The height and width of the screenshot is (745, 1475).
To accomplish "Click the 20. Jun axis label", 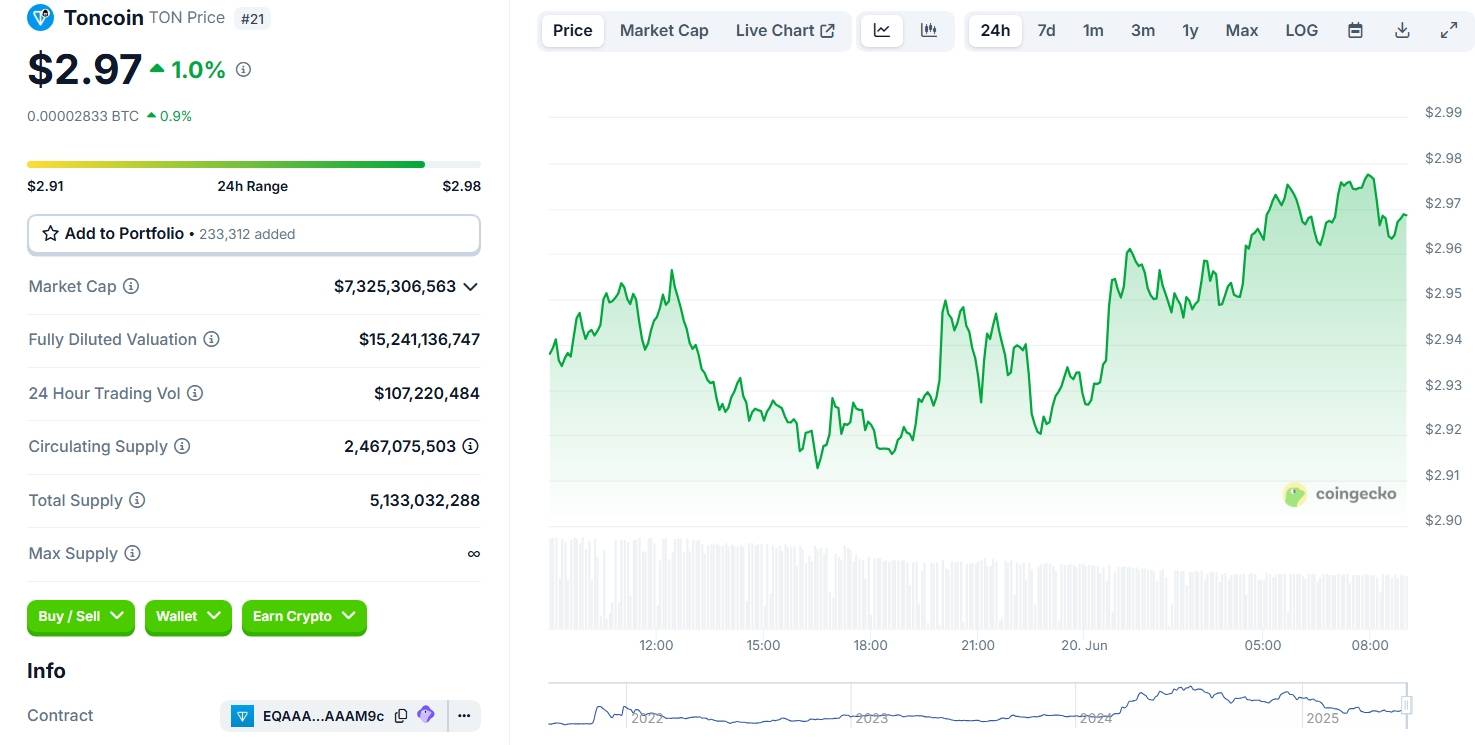I will point(1084,645).
